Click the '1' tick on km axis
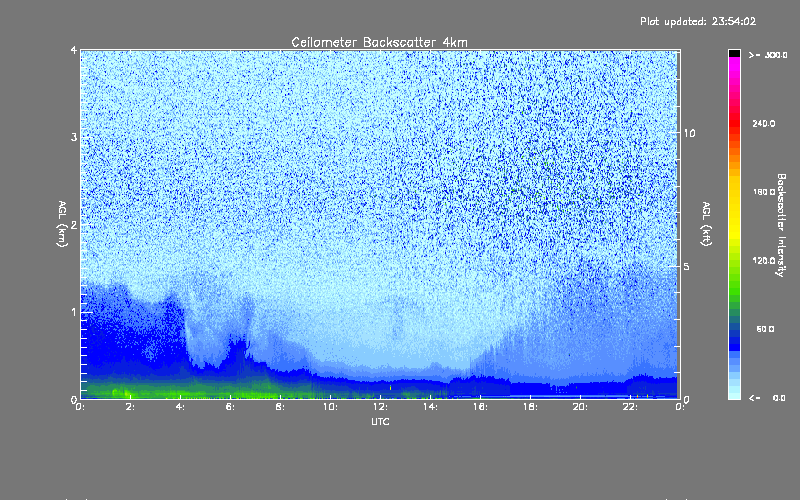 74,312
